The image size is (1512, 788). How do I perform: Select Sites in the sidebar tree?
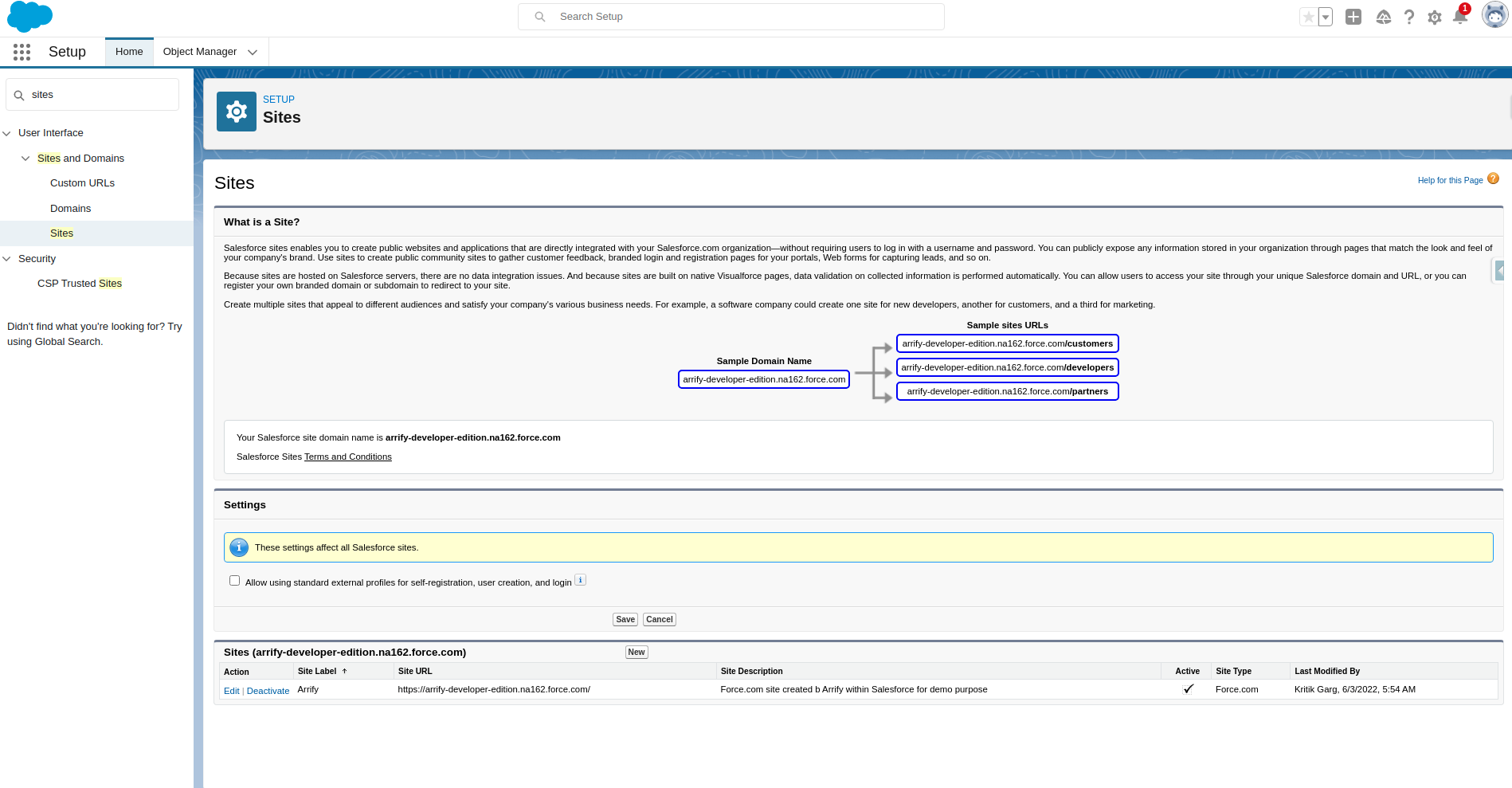[x=61, y=233]
